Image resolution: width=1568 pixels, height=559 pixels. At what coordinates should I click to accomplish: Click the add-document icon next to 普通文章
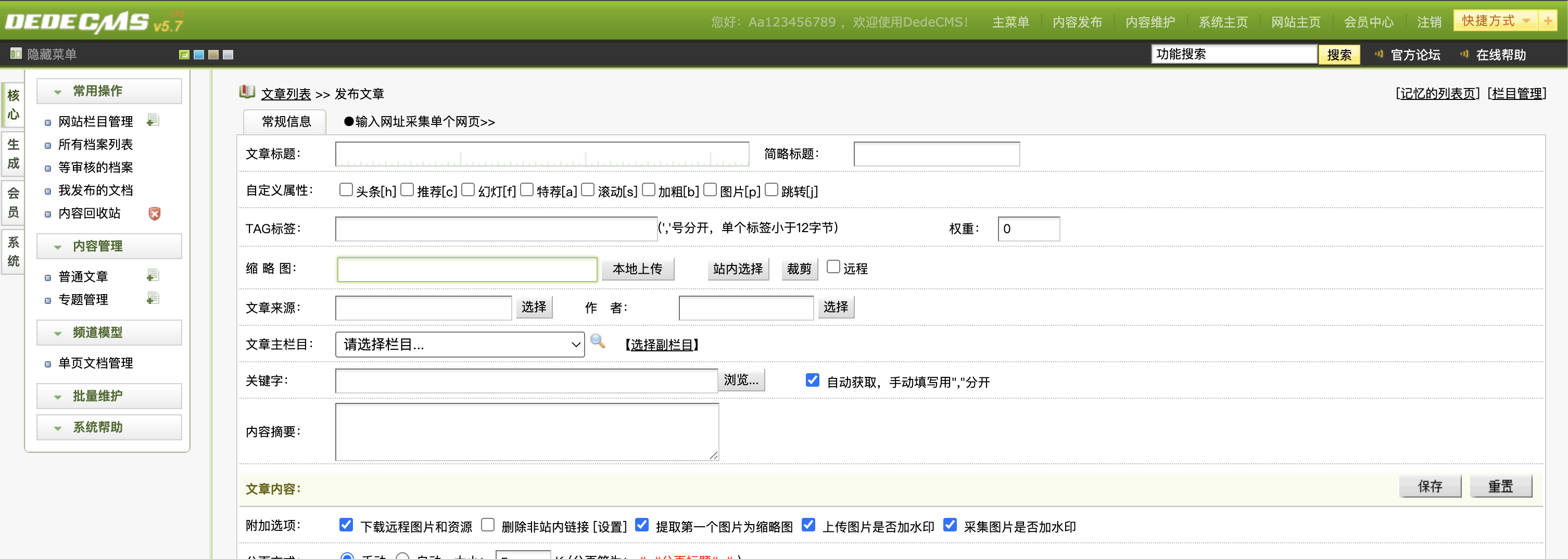tap(153, 276)
